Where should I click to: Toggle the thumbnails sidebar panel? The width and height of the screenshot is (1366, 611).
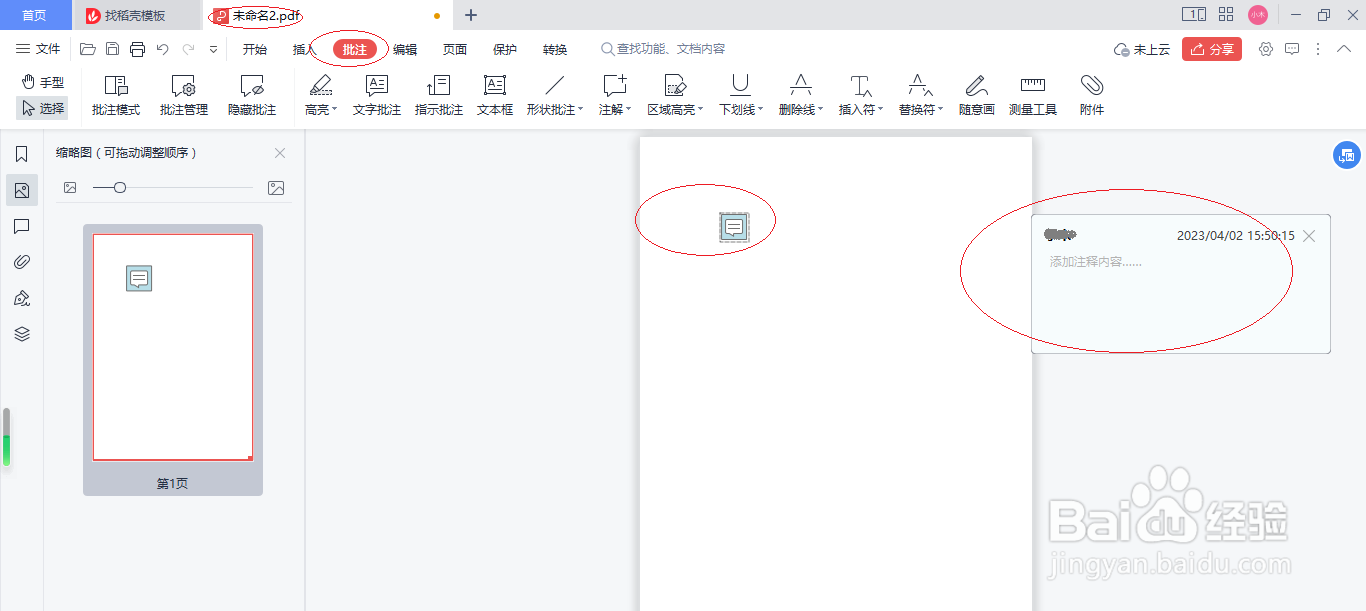click(x=22, y=190)
